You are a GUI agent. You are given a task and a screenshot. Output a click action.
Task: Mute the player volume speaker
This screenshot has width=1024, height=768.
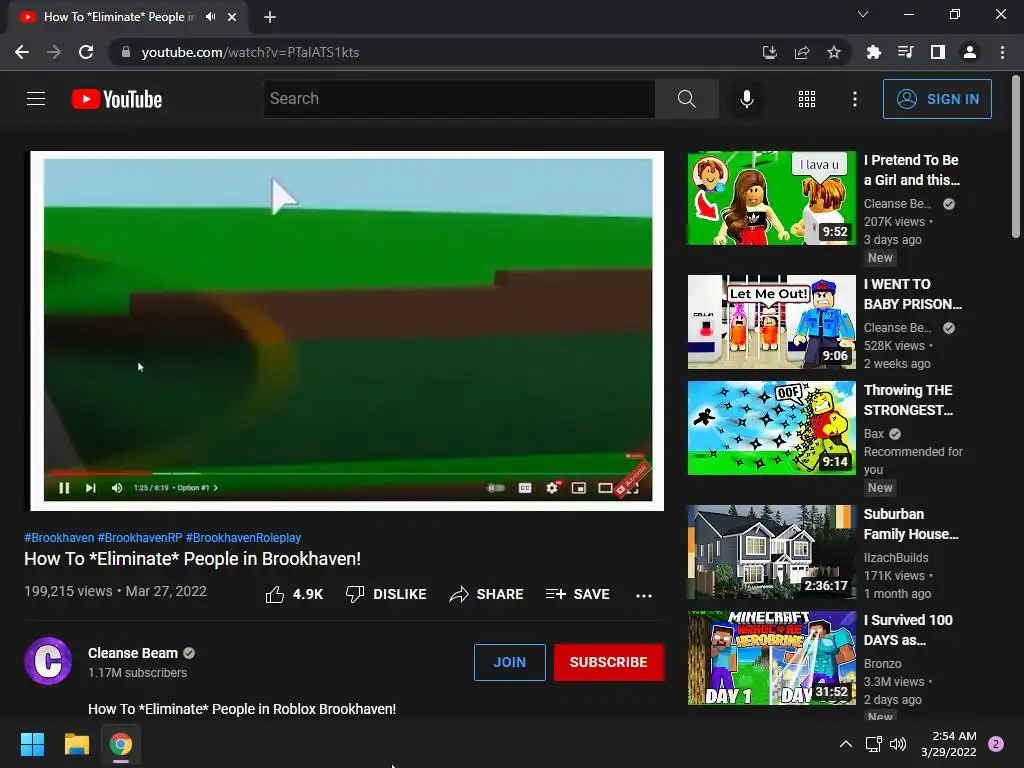(117, 488)
